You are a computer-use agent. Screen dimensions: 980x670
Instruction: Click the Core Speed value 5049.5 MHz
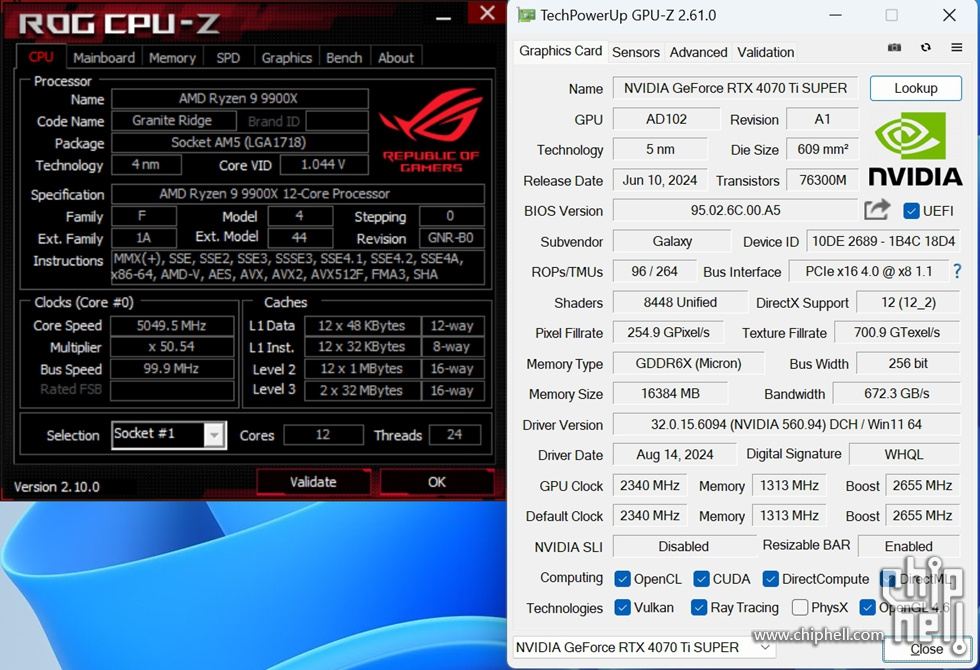[172, 326]
